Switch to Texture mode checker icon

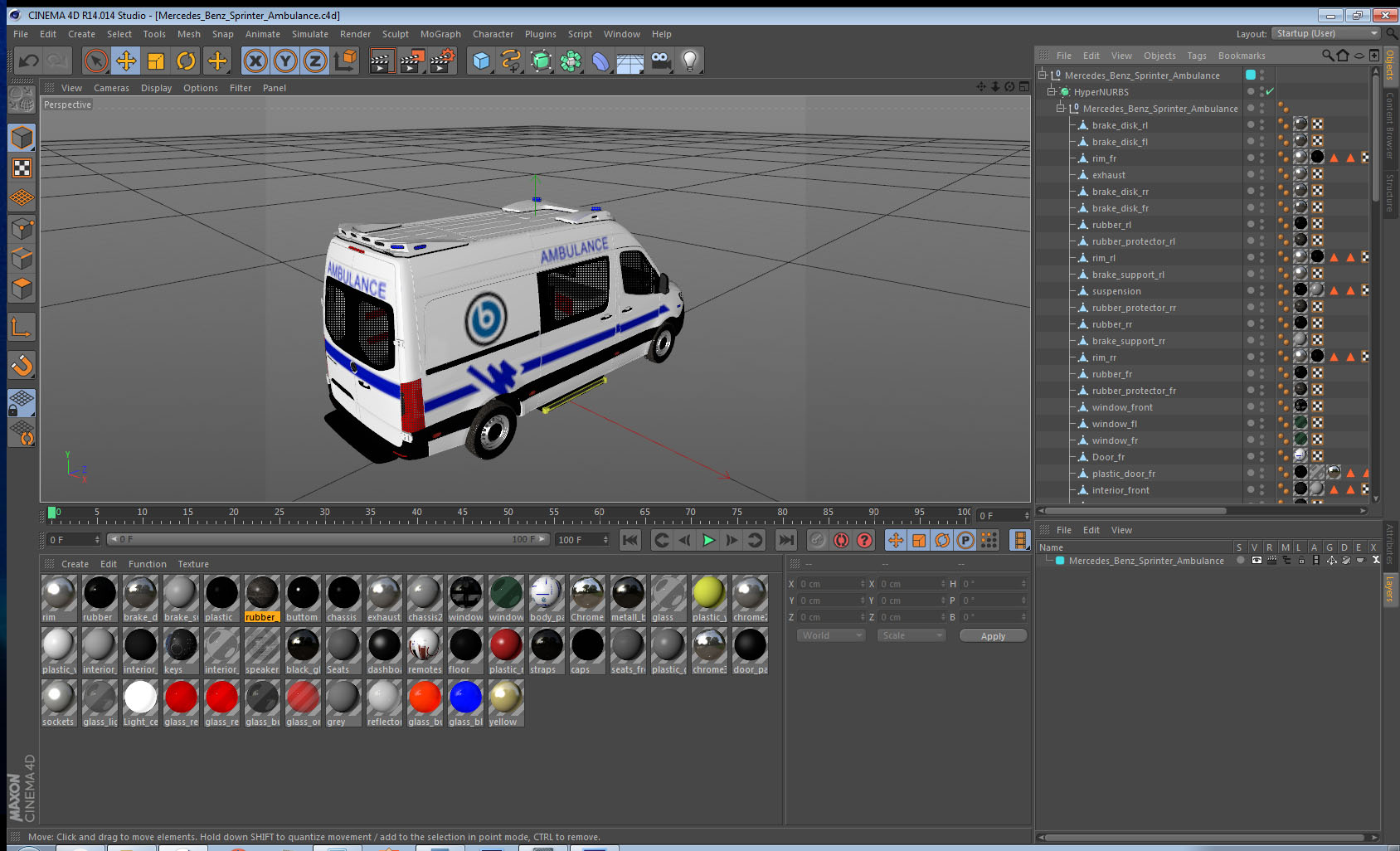22,168
